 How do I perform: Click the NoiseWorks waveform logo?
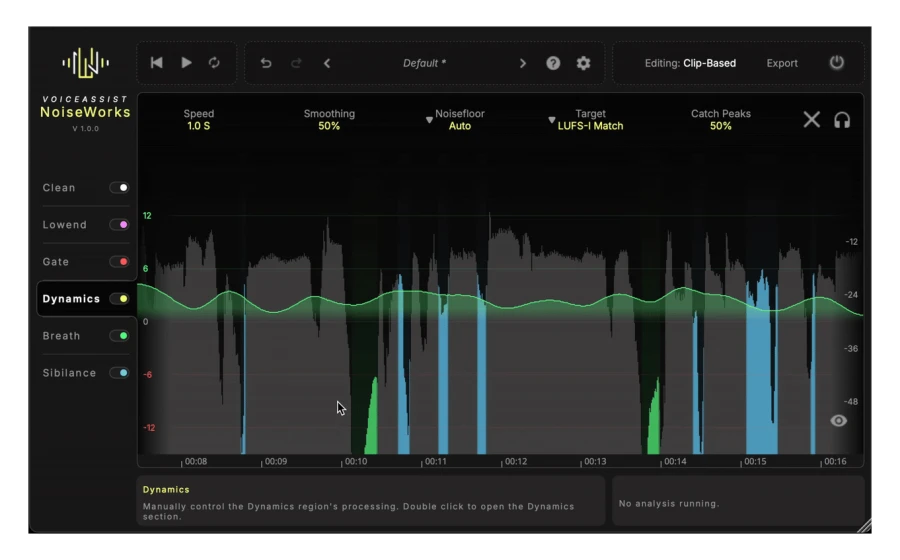coord(86,63)
